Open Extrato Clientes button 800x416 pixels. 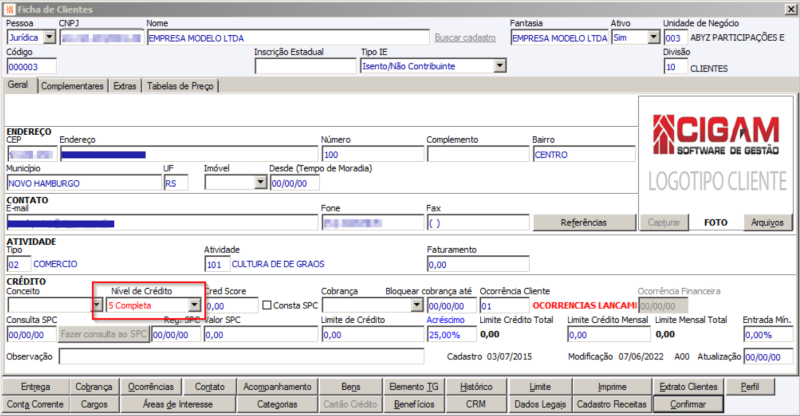(x=688, y=387)
